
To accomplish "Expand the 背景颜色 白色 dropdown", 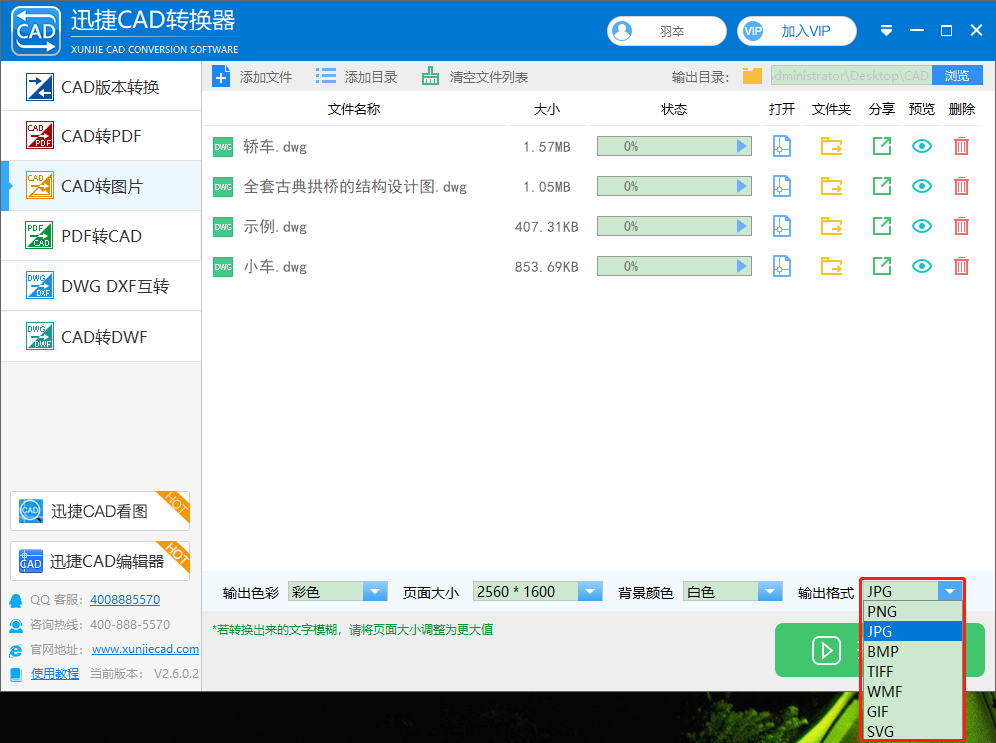I will (x=770, y=592).
